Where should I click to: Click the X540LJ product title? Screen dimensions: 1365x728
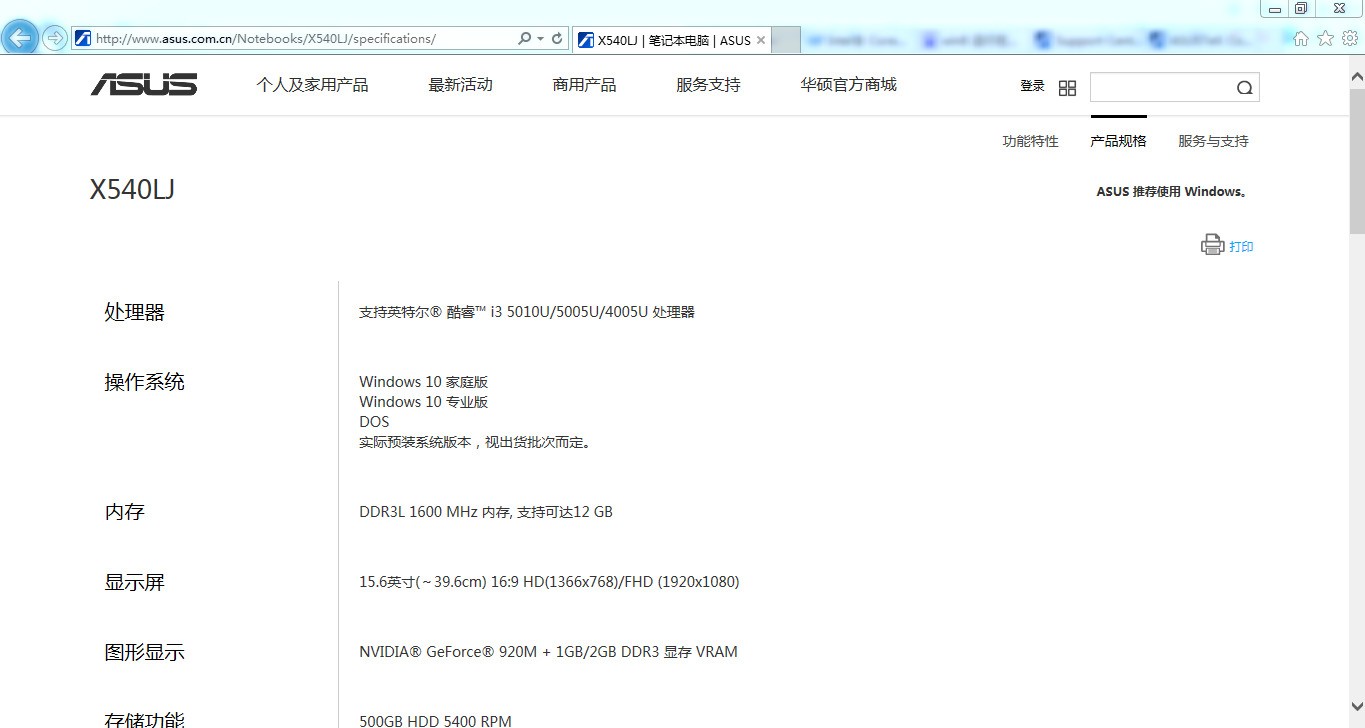132,190
